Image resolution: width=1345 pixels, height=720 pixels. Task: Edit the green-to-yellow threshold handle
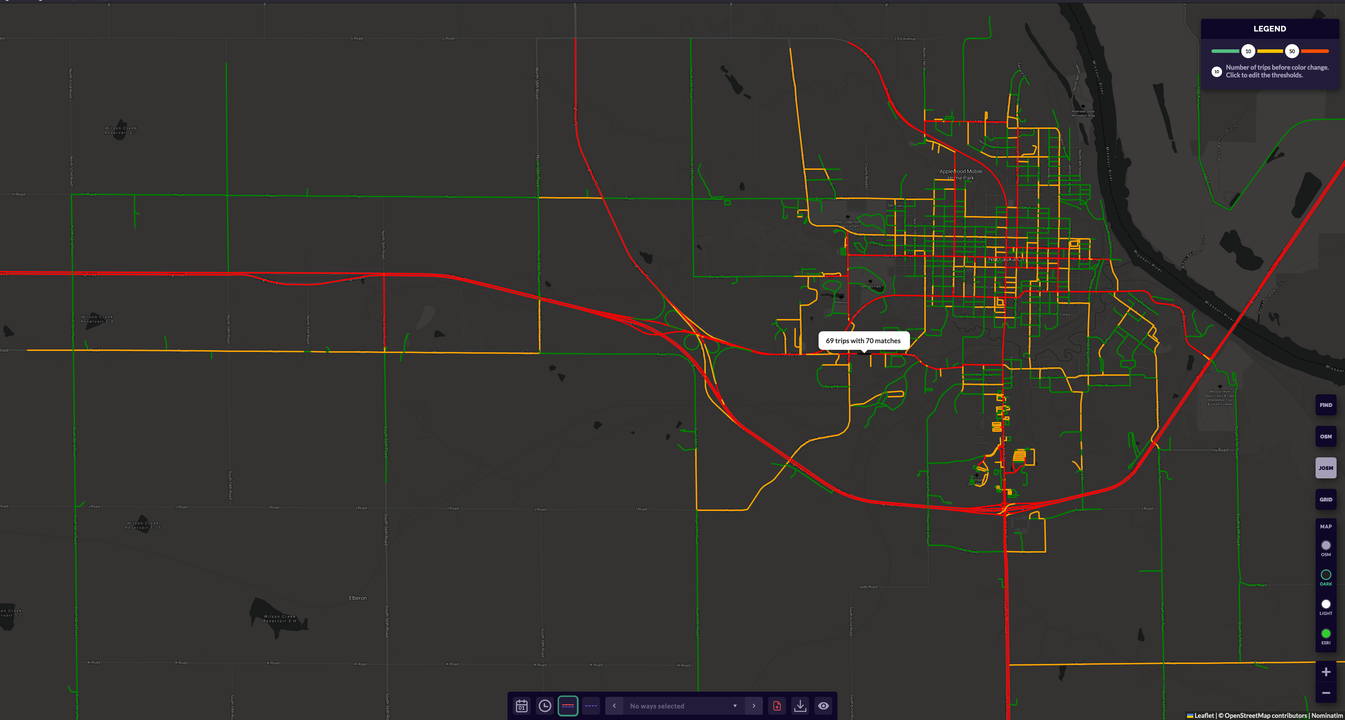coord(1248,51)
